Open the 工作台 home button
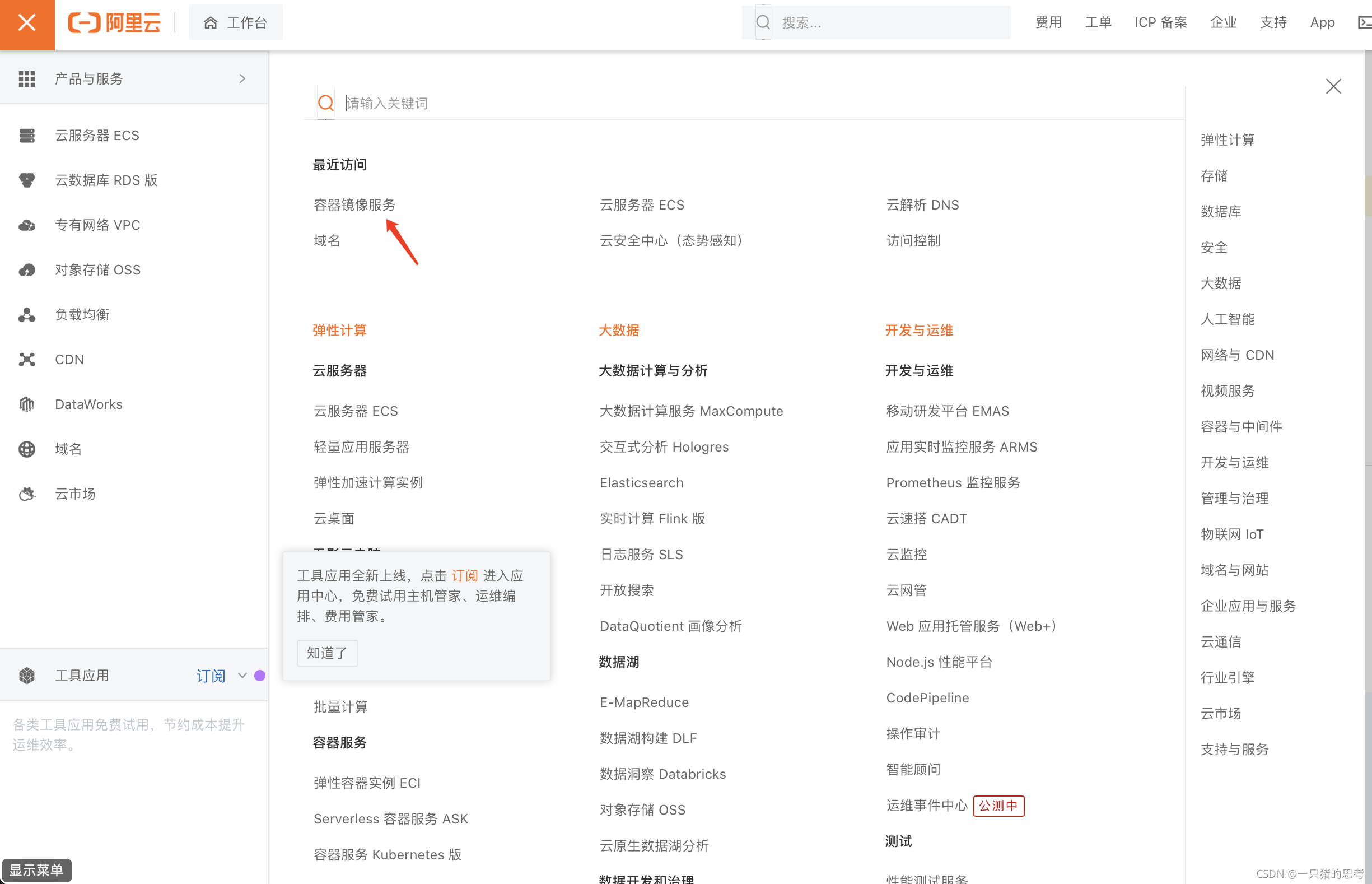The width and height of the screenshot is (1372, 884). pos(235,23)
